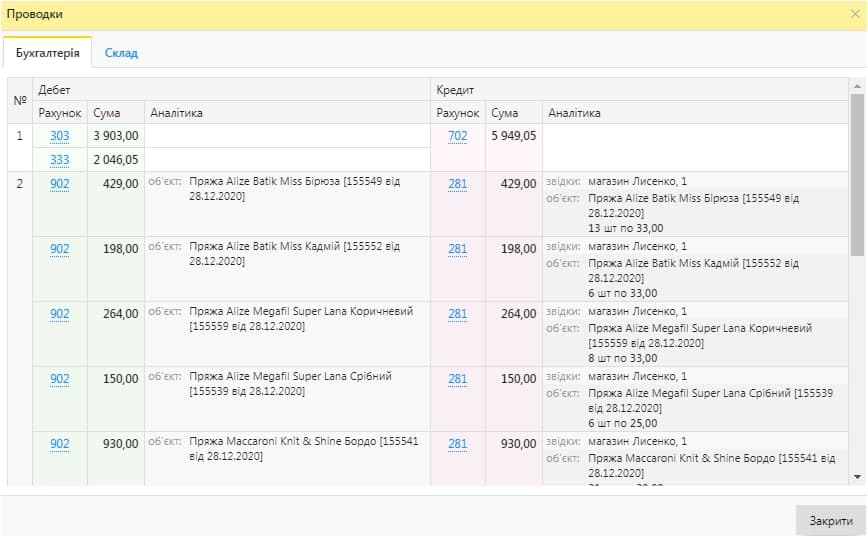Click debit analytics Super Lana Коричневий text

[301, 319]
